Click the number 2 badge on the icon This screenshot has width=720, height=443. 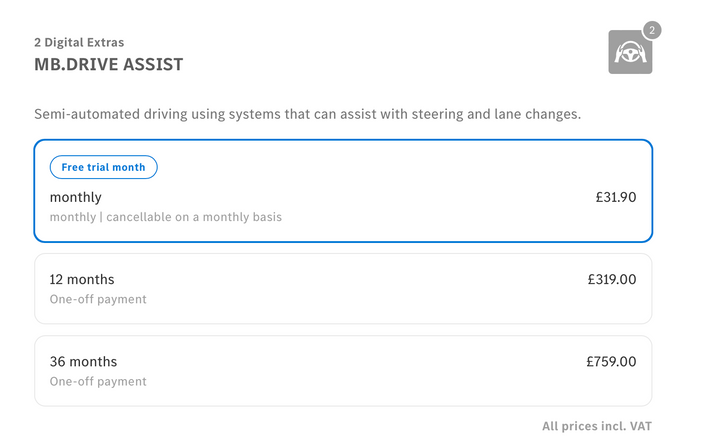click(x=651, y=30)
